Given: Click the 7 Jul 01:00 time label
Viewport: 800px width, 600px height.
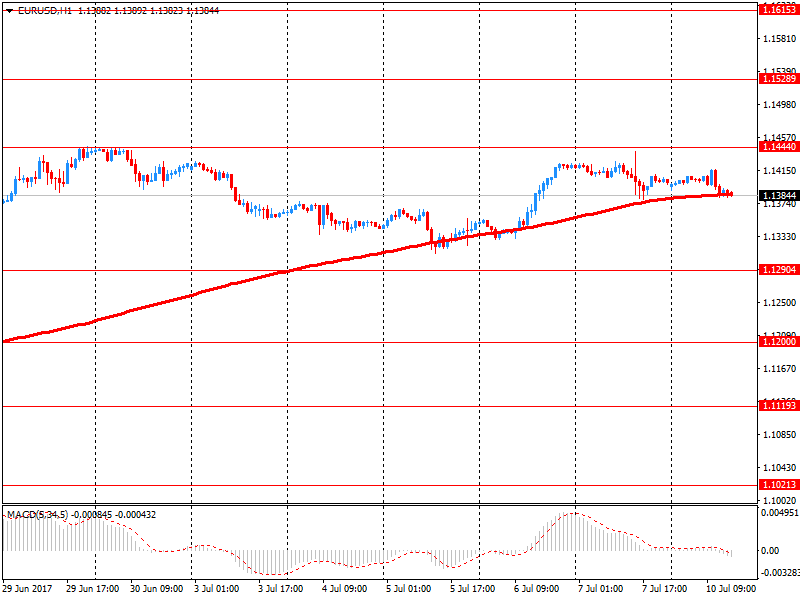Looking at the screenshot, I should pyautogui.click(x=601, y=589).
